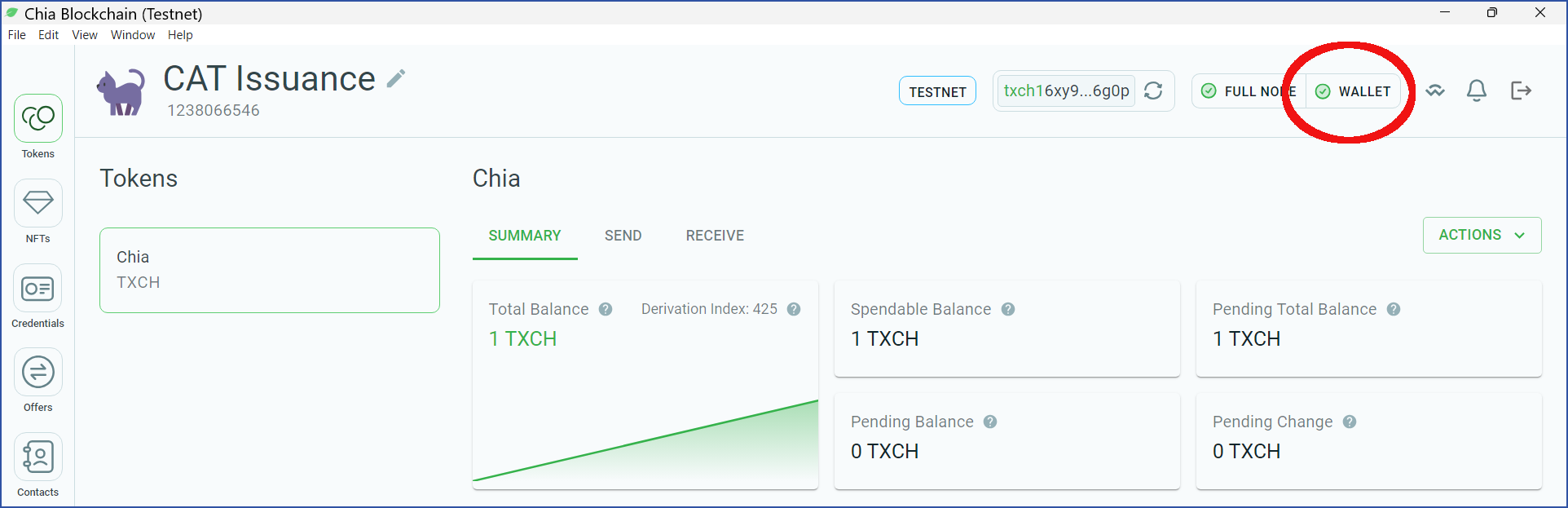Open the View menu
The height and width of the screenshot is (508, 1568).
[85, 35]
